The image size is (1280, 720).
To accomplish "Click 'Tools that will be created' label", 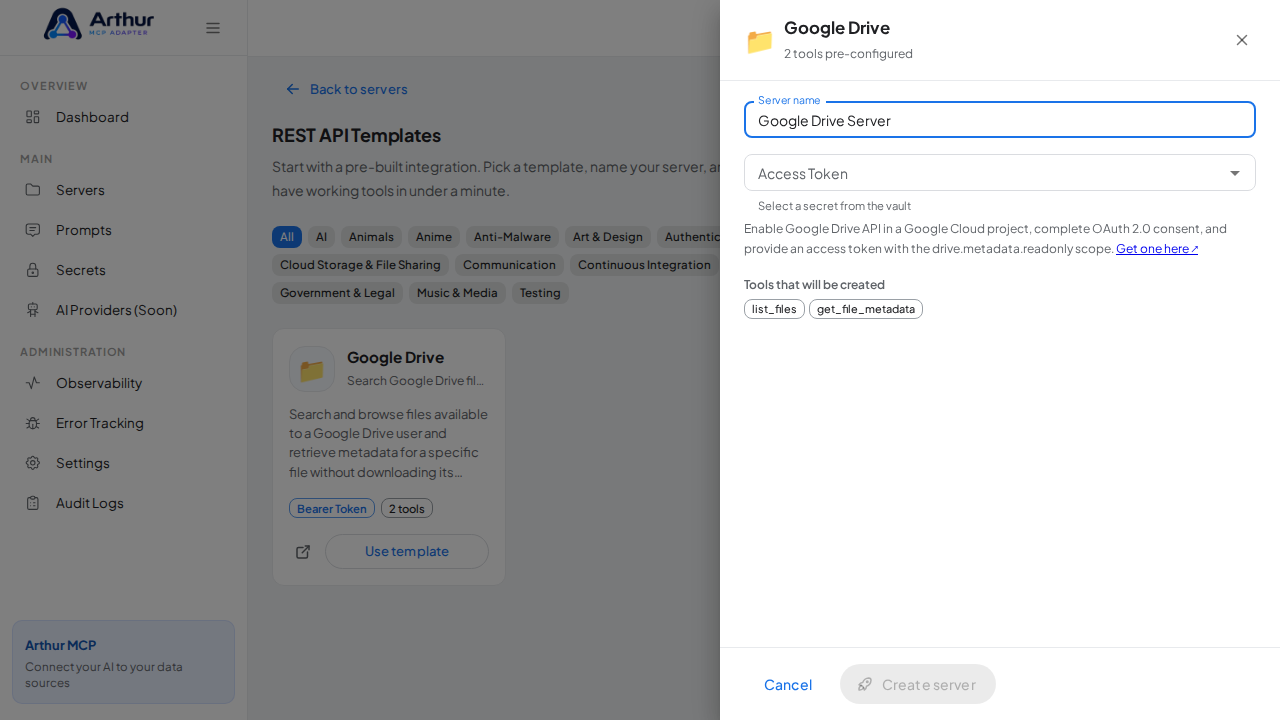I will tap(814, 285).
